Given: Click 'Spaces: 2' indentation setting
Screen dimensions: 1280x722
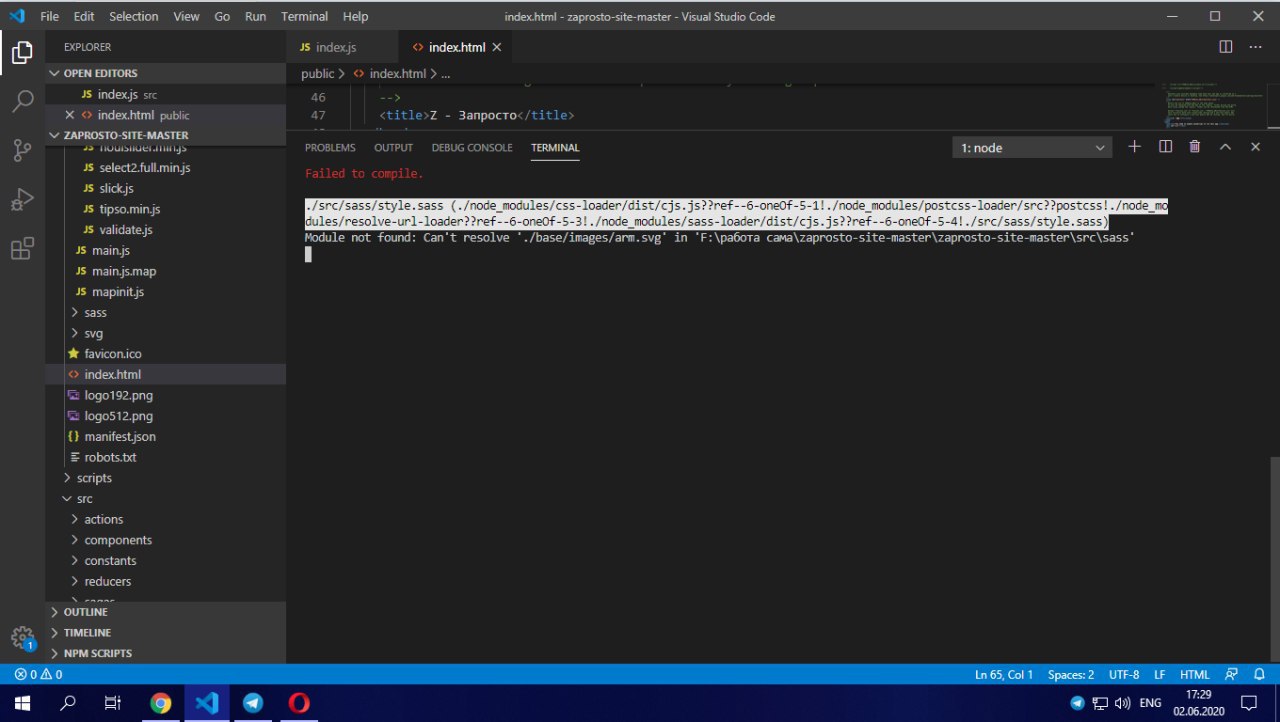Looking at the screenshot, I should [1071, 675].
